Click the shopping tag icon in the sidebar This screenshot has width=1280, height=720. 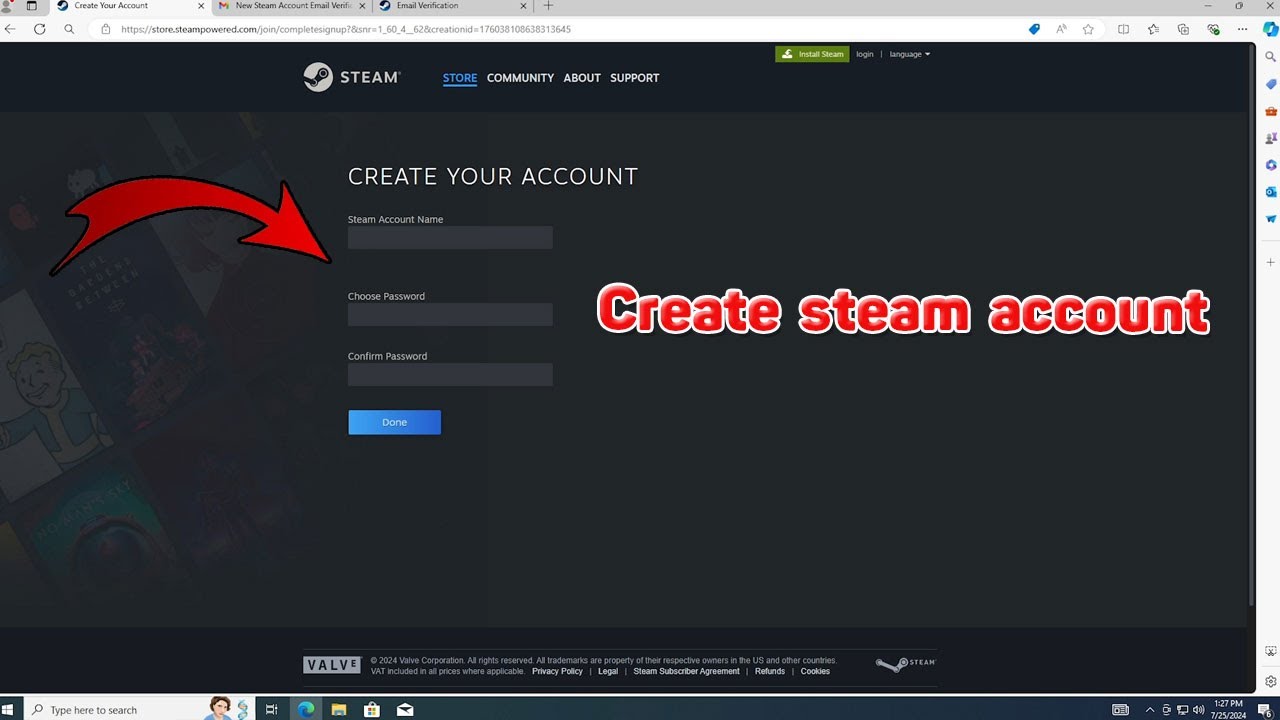1270,84
